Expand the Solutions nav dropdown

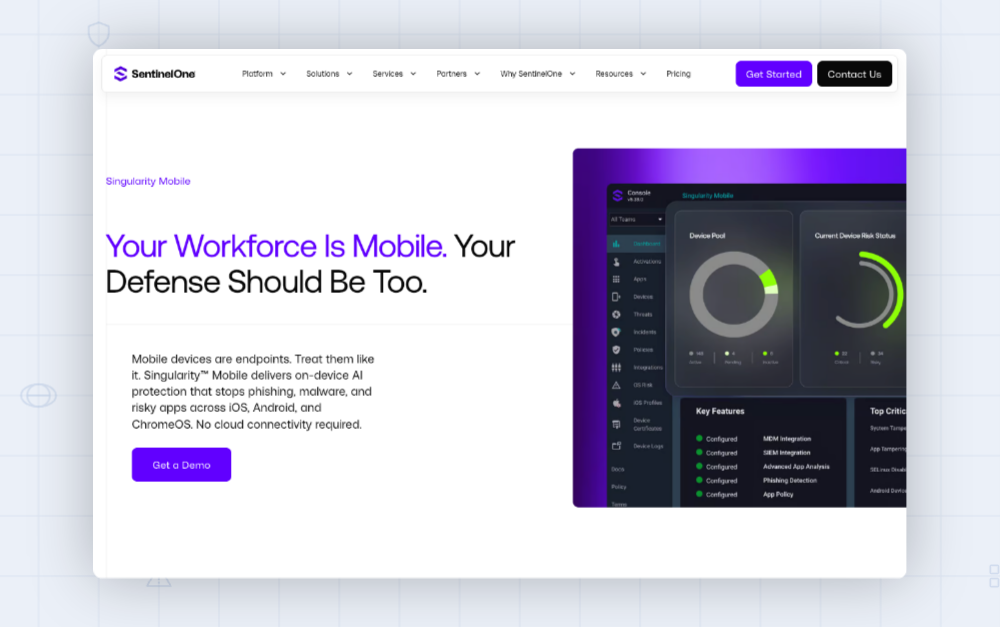coord(329,74)
